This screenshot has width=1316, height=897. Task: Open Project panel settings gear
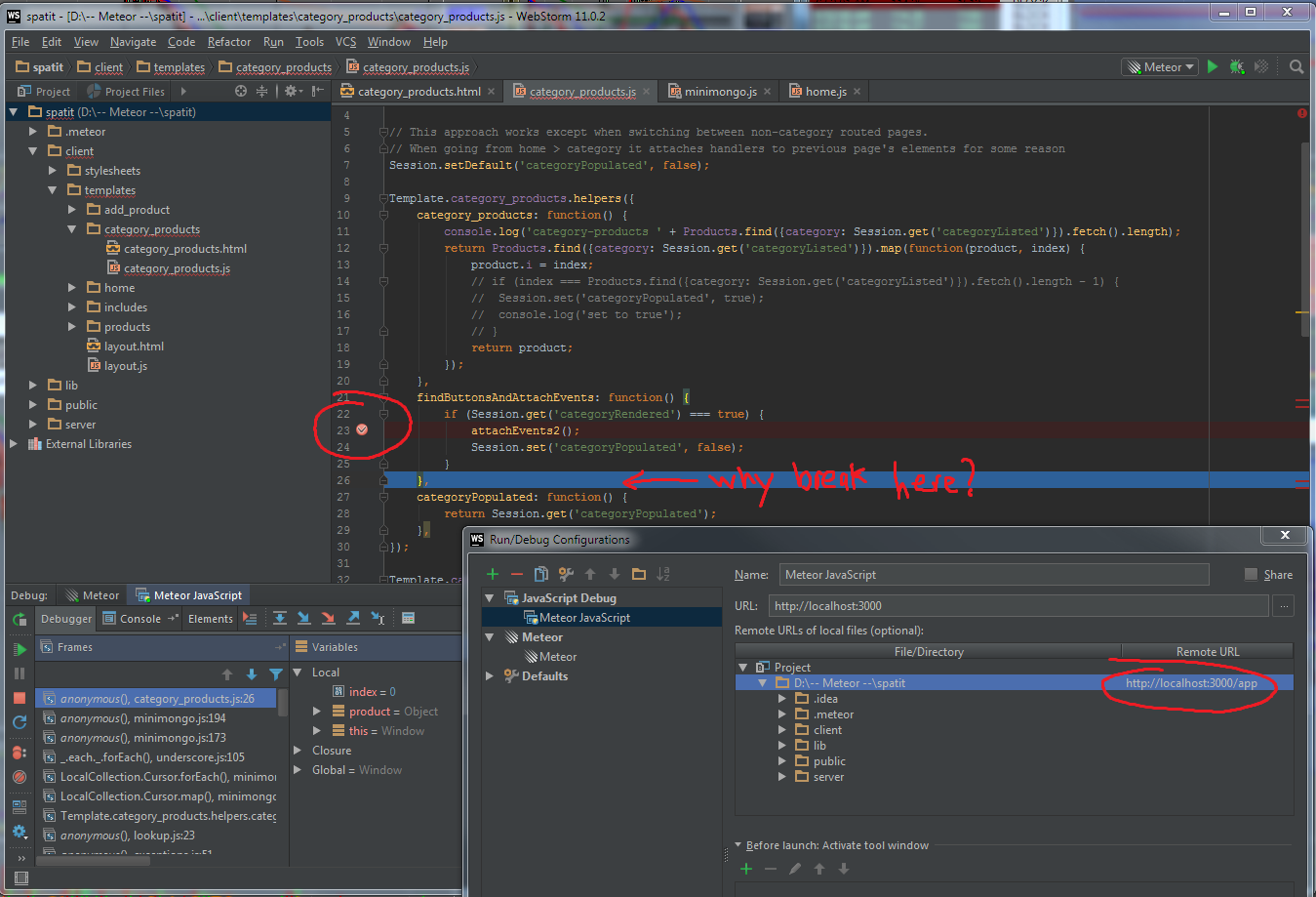point(292,91)
